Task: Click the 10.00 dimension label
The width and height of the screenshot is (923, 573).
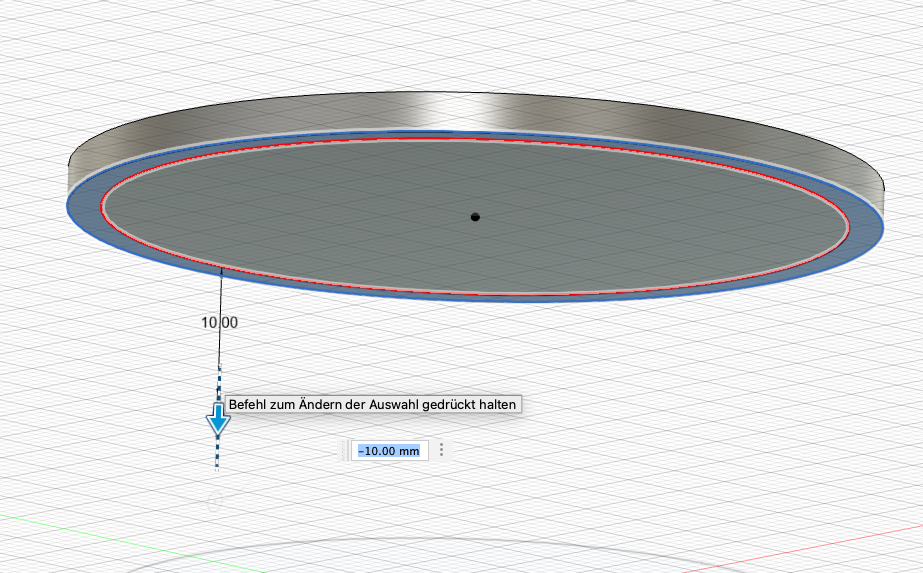Action: click(x=220, y=323)
